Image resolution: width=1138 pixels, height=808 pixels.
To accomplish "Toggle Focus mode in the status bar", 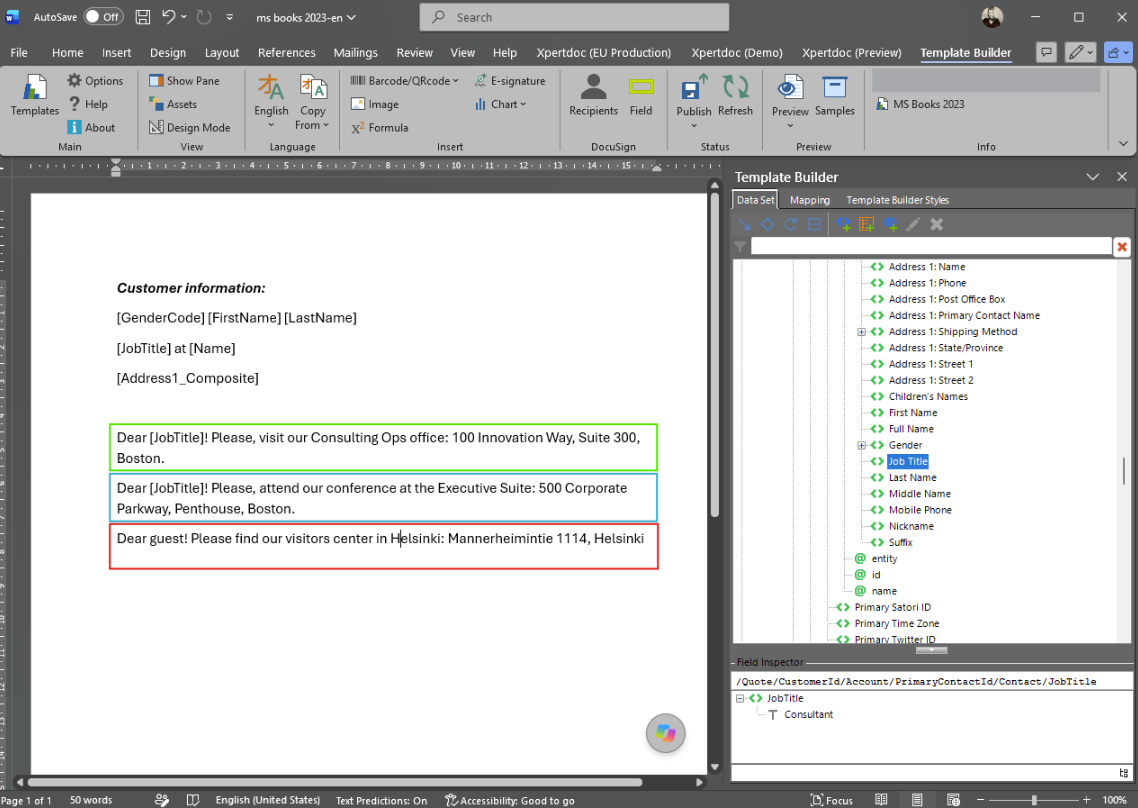I will tap(832, 800).
